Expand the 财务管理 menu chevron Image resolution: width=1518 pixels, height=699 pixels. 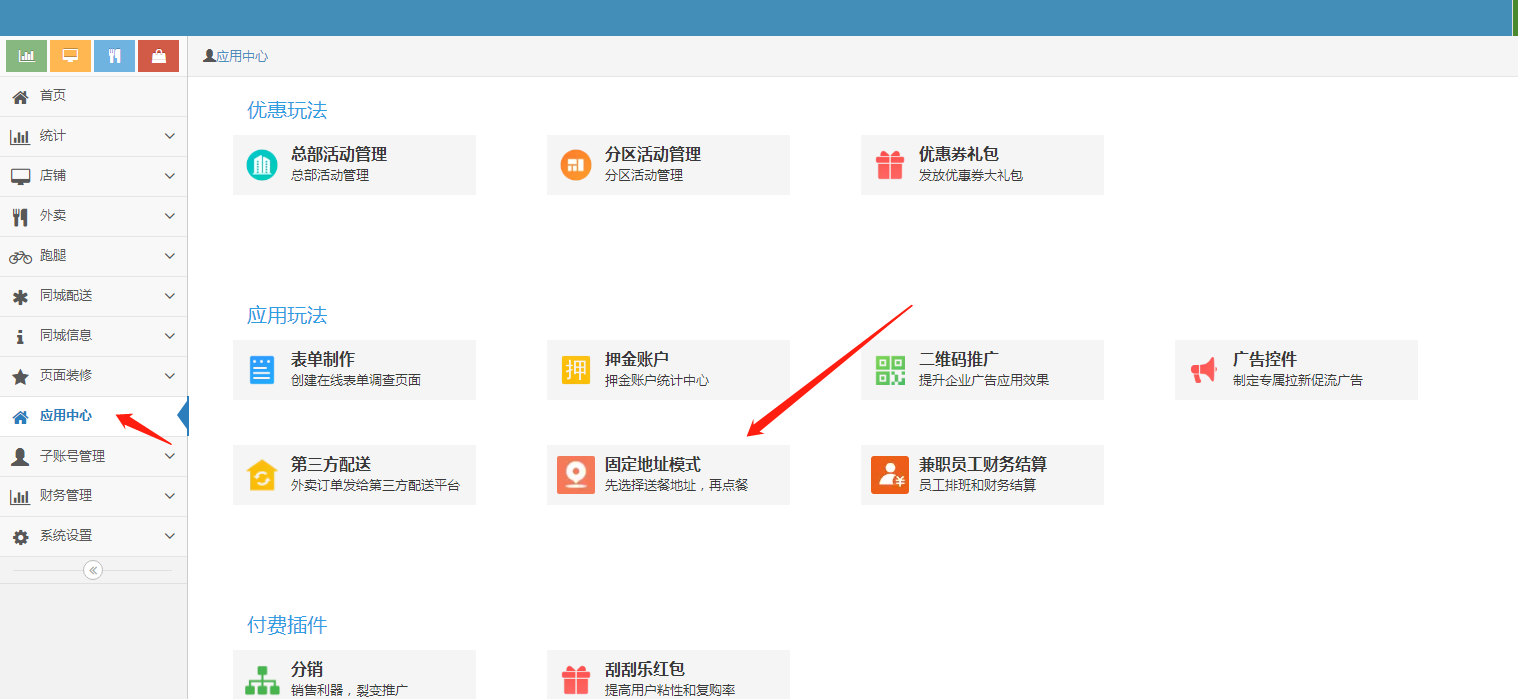(x=169, y=496)
